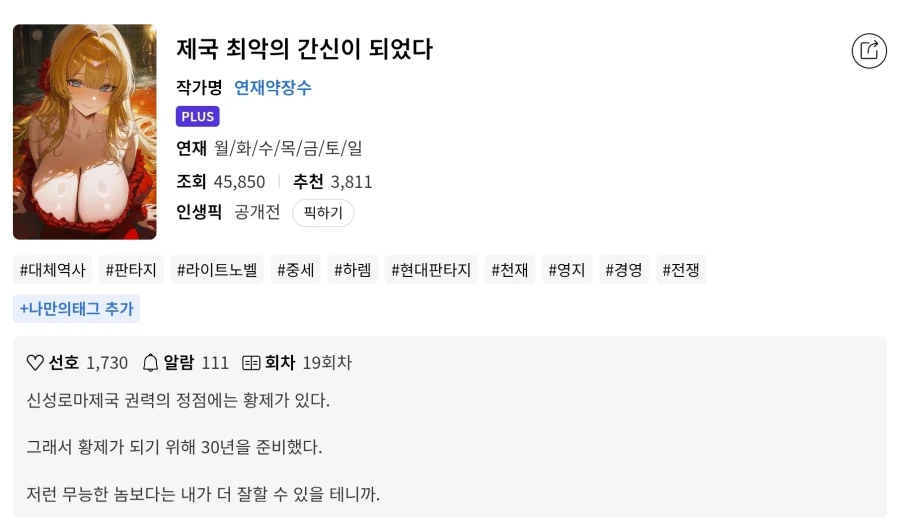Open the #영지 tag
The height and width of the screenshot is (522, 900).
pos(567,270)
